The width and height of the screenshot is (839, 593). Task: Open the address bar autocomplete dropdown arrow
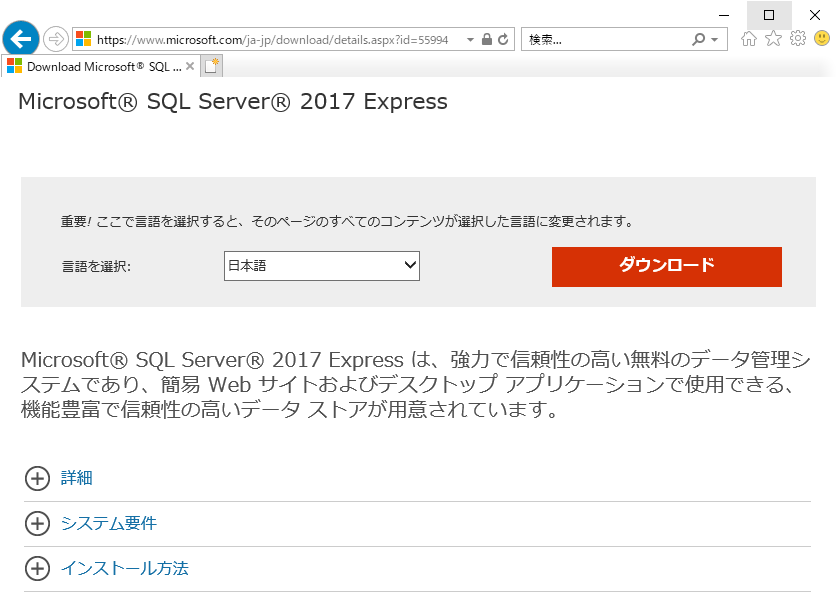coord(470,40)
